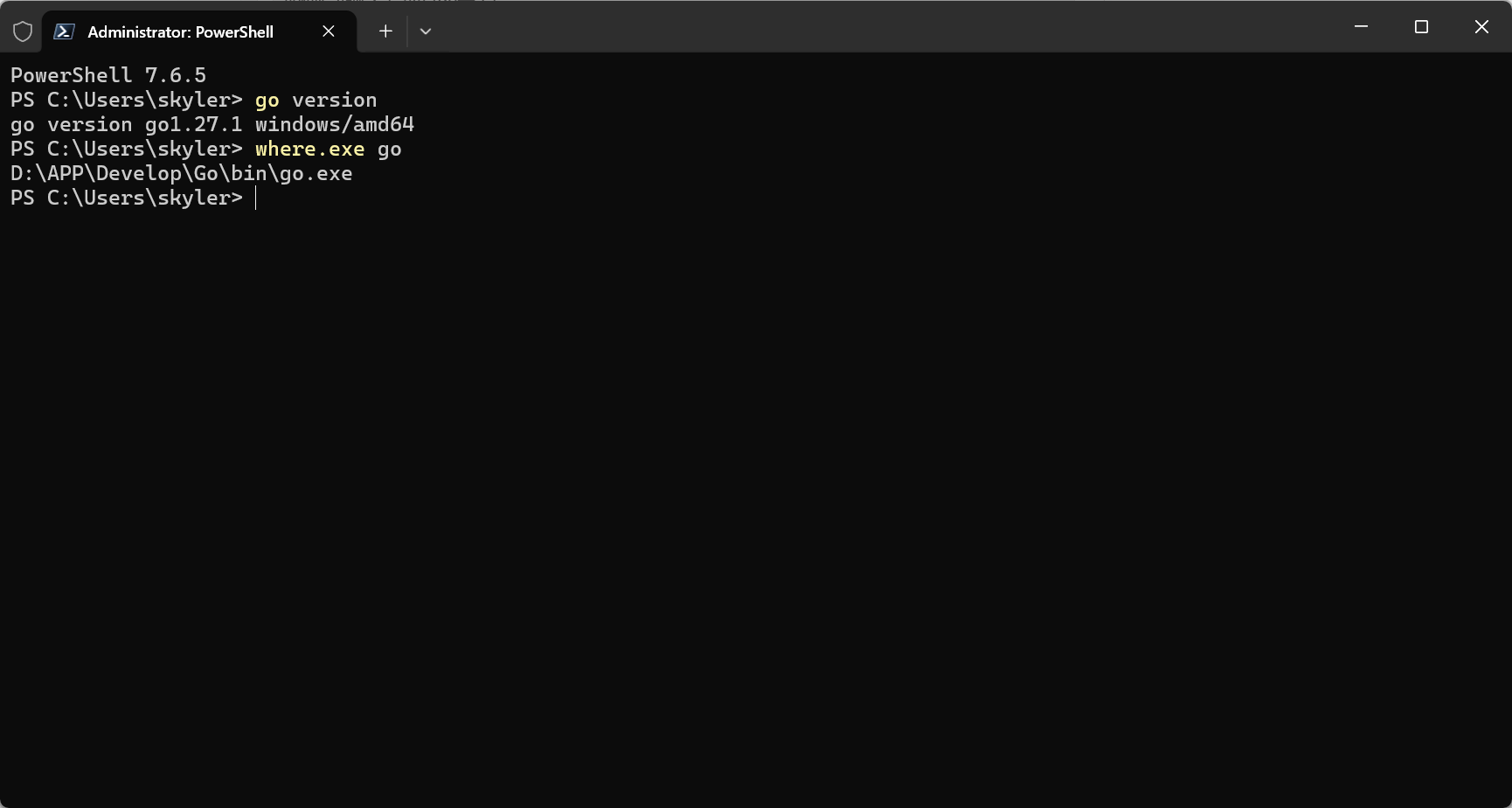The width and height of the screenshot is (1512, 808).
Task: Click the first PS C:\Users\skyler> prompt
Action: 127,100
